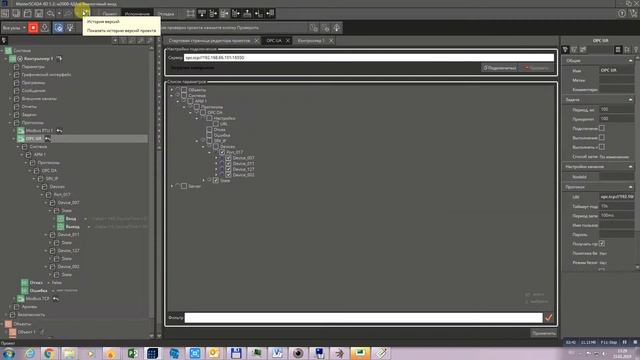640x360 pixels.
Task: Click the link arrow beside Modbus TCP
Action: 56,299
